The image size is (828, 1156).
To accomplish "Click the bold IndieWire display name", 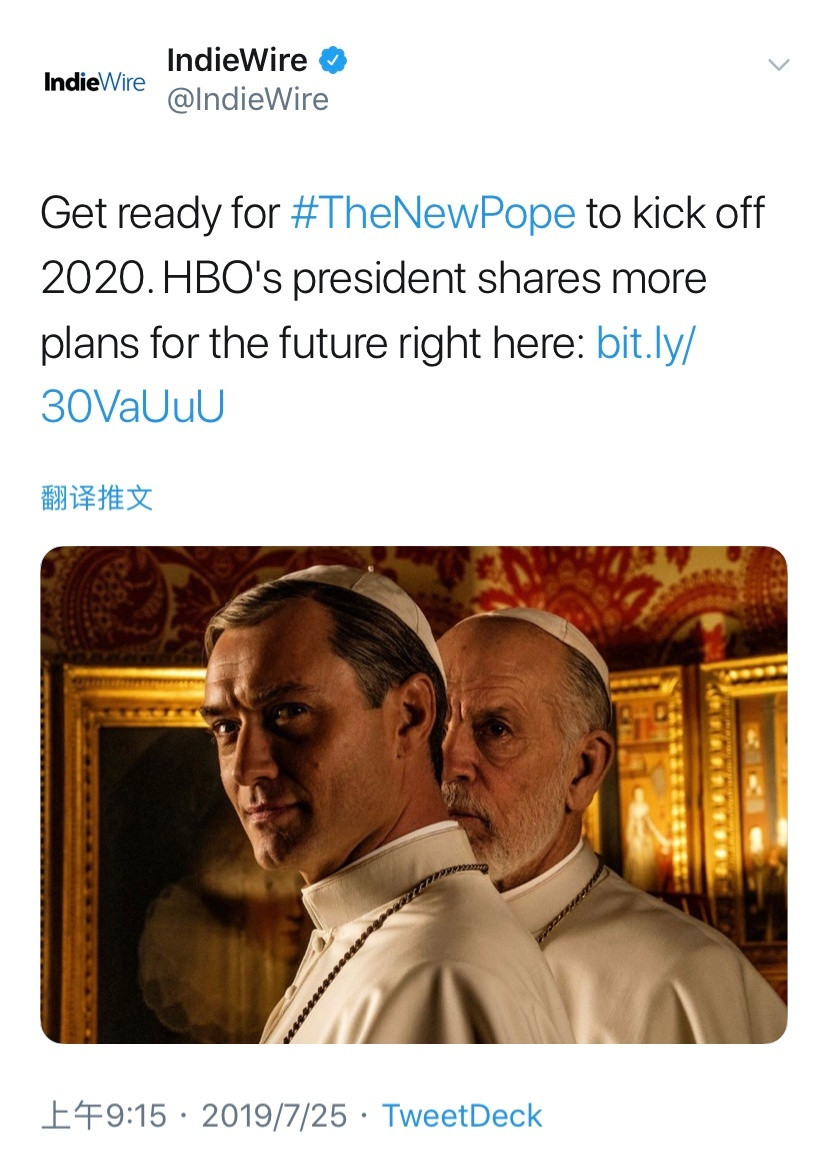I will click(x=237, y=61).
